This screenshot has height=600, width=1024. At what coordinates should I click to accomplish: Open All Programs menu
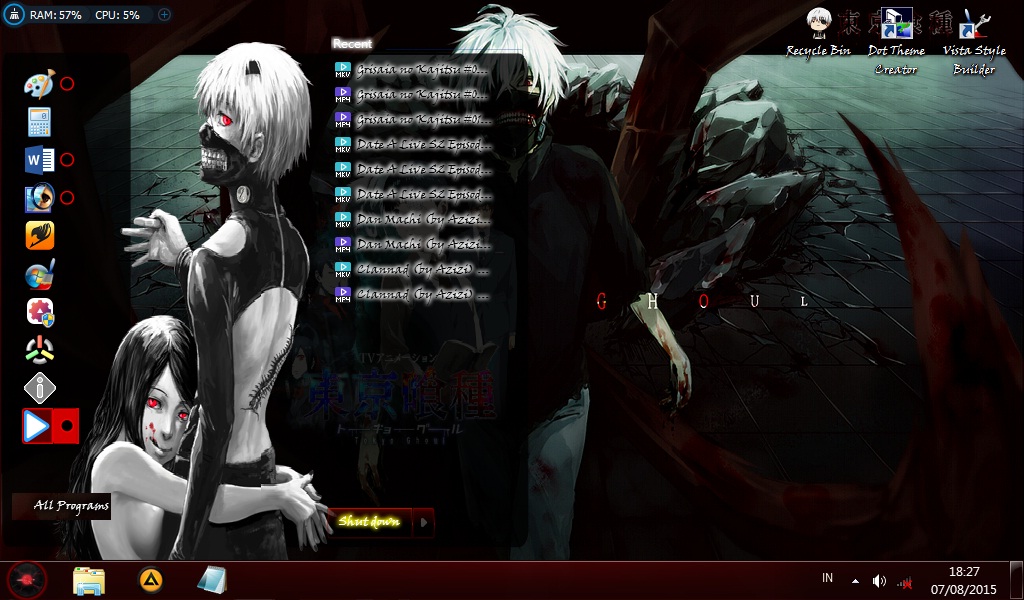pyautogui.click(x=63, y=506)
